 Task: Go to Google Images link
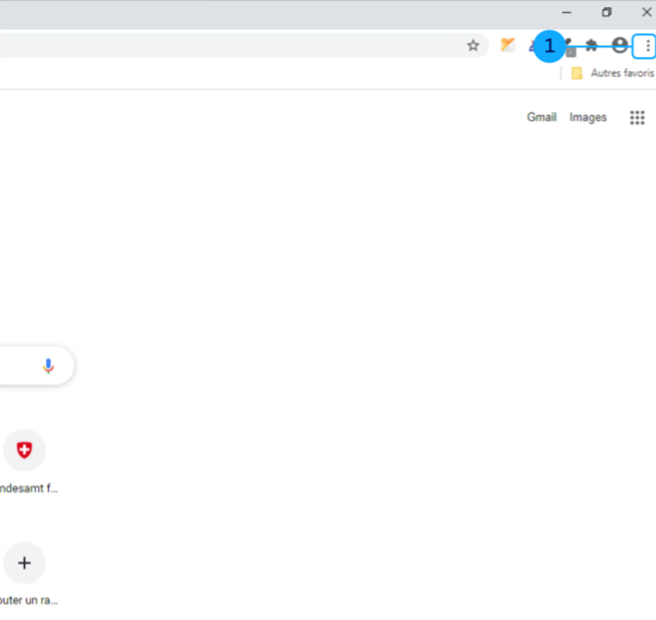point(588,118)
